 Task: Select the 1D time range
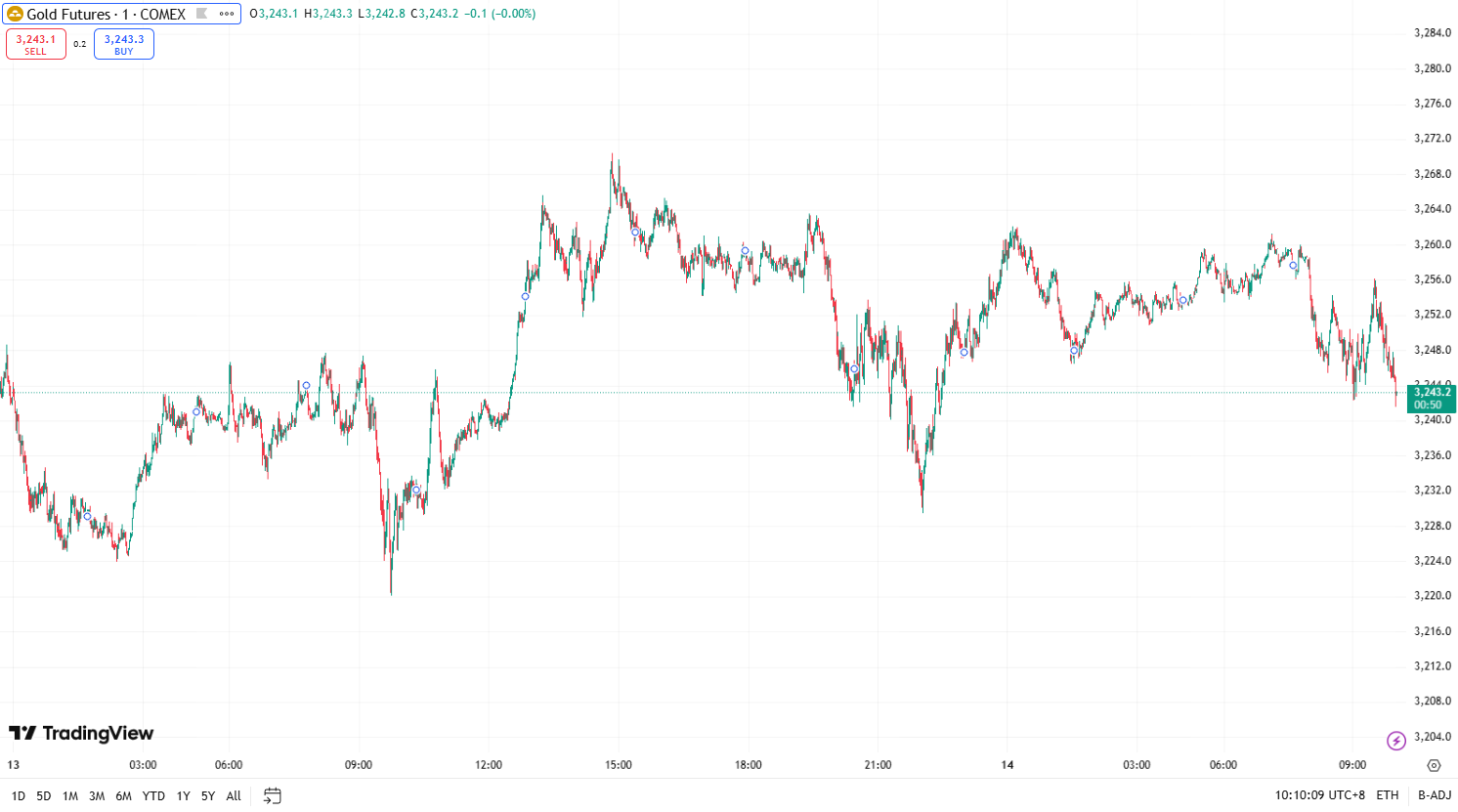tap(18, 795)
